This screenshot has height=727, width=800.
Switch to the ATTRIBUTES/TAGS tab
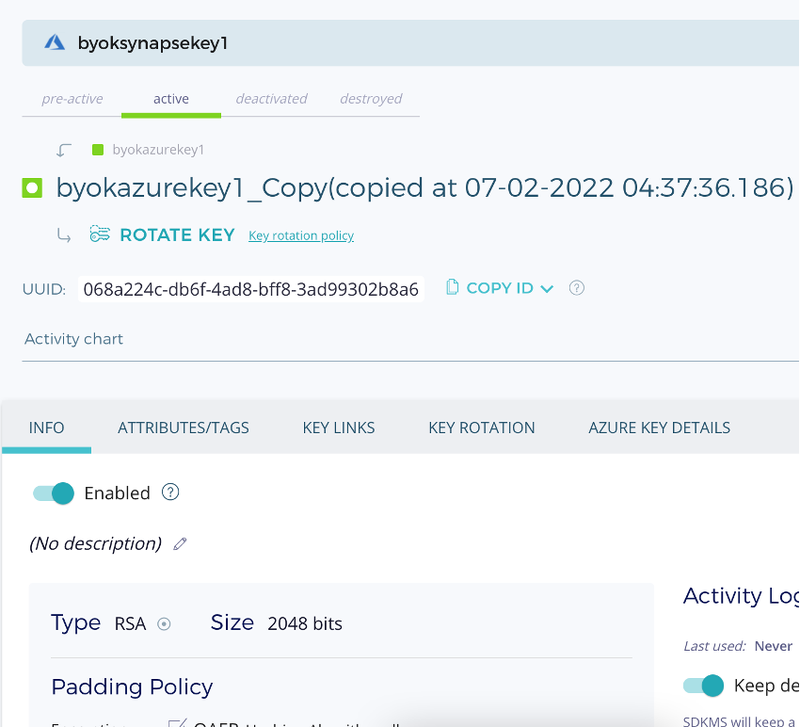click(183, 428)
